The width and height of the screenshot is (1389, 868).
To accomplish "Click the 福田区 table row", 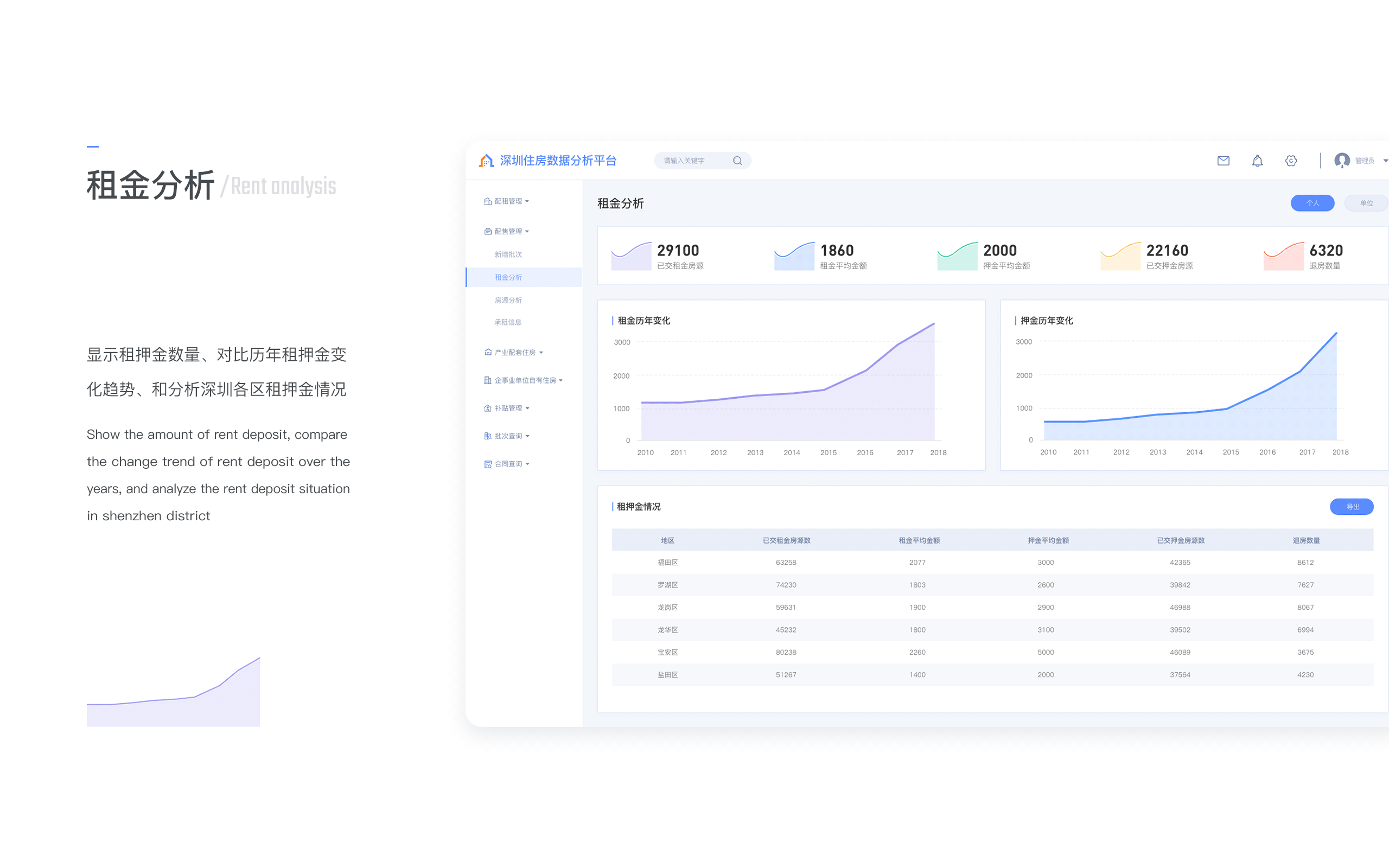I will tap(667, 563).
